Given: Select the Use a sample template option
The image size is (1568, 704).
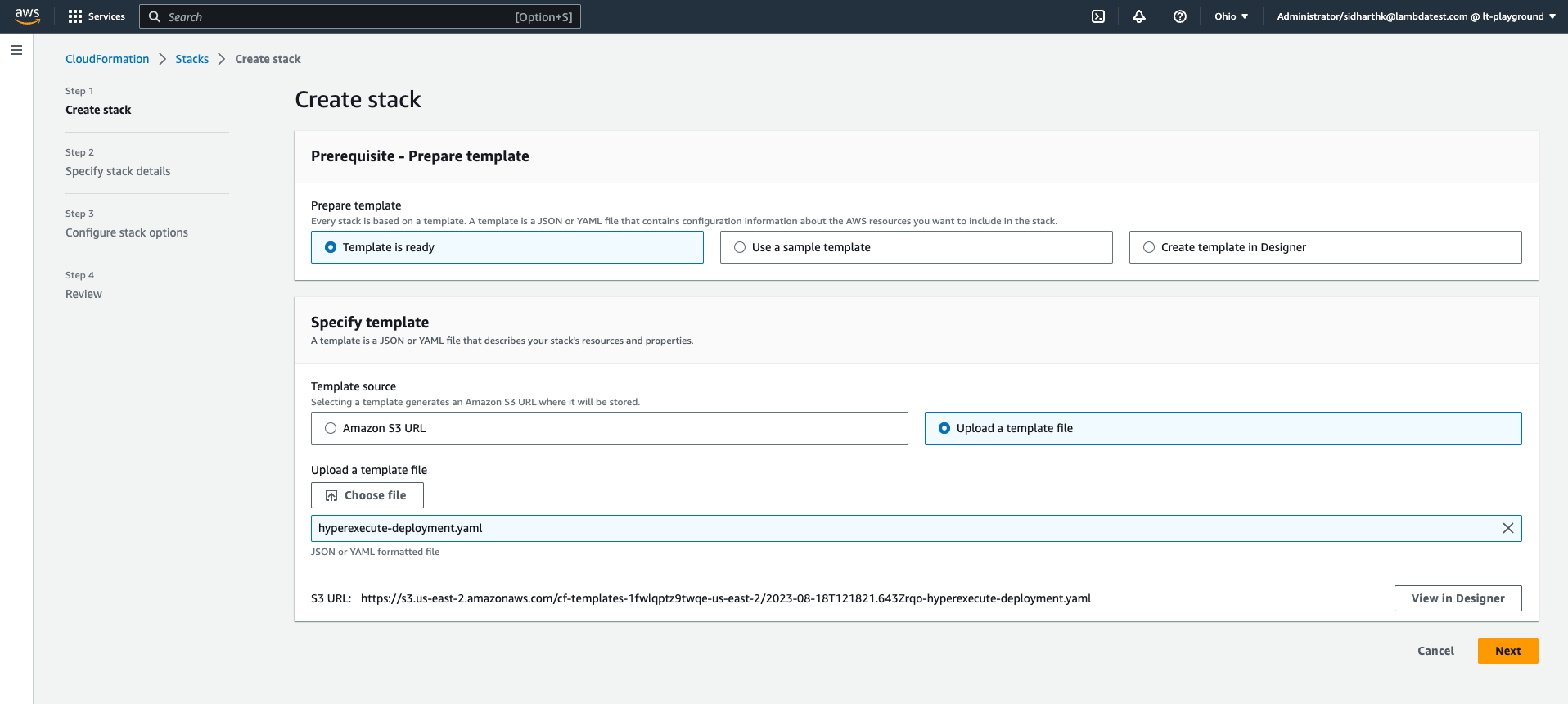Looking at the screenshot, I should coord(740,247).
